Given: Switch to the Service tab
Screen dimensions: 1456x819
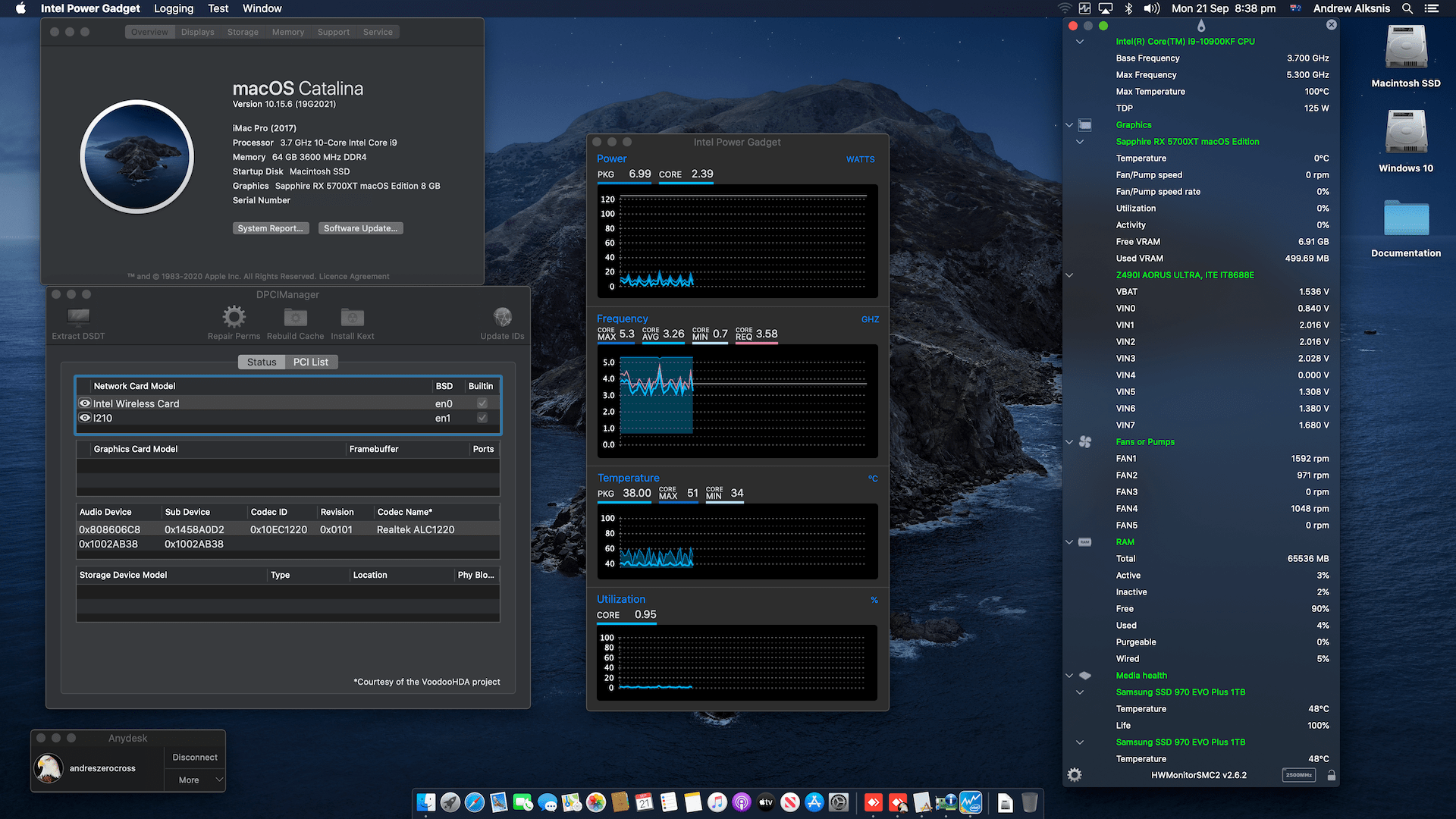Looking at the screenshot, I should click(378, 32).
